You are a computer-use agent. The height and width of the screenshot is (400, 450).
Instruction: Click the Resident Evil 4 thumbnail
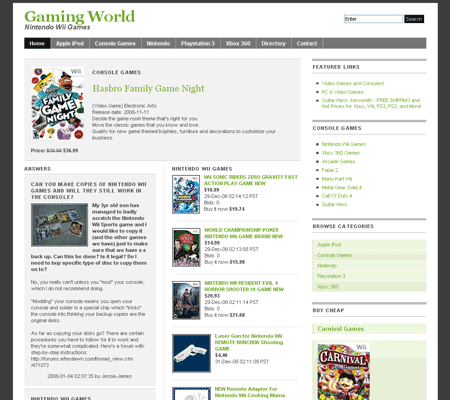(186, 300)
